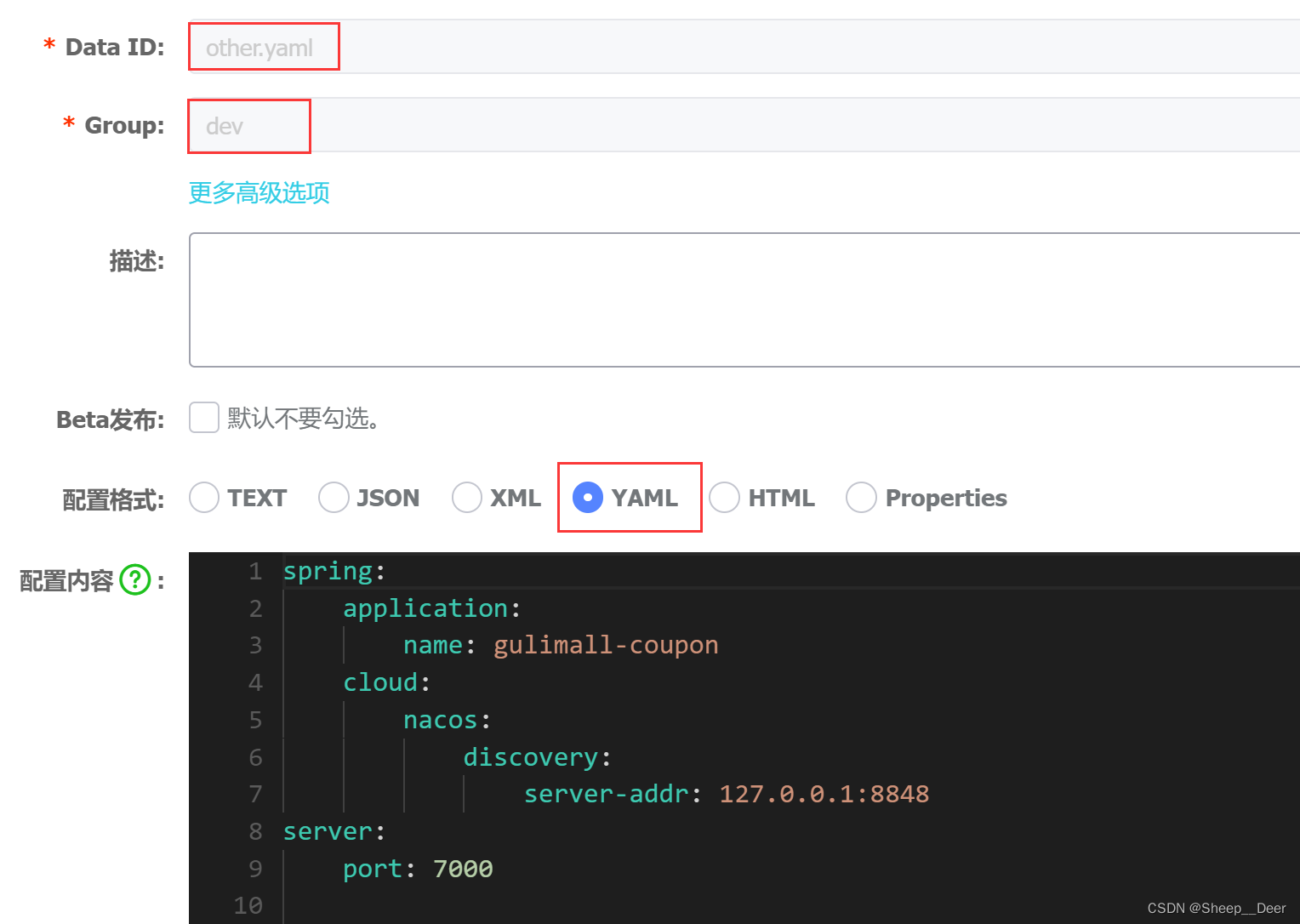This screenshot has width=1300, height=924.
Task: Click the Data ID input field
Action: 744,47
